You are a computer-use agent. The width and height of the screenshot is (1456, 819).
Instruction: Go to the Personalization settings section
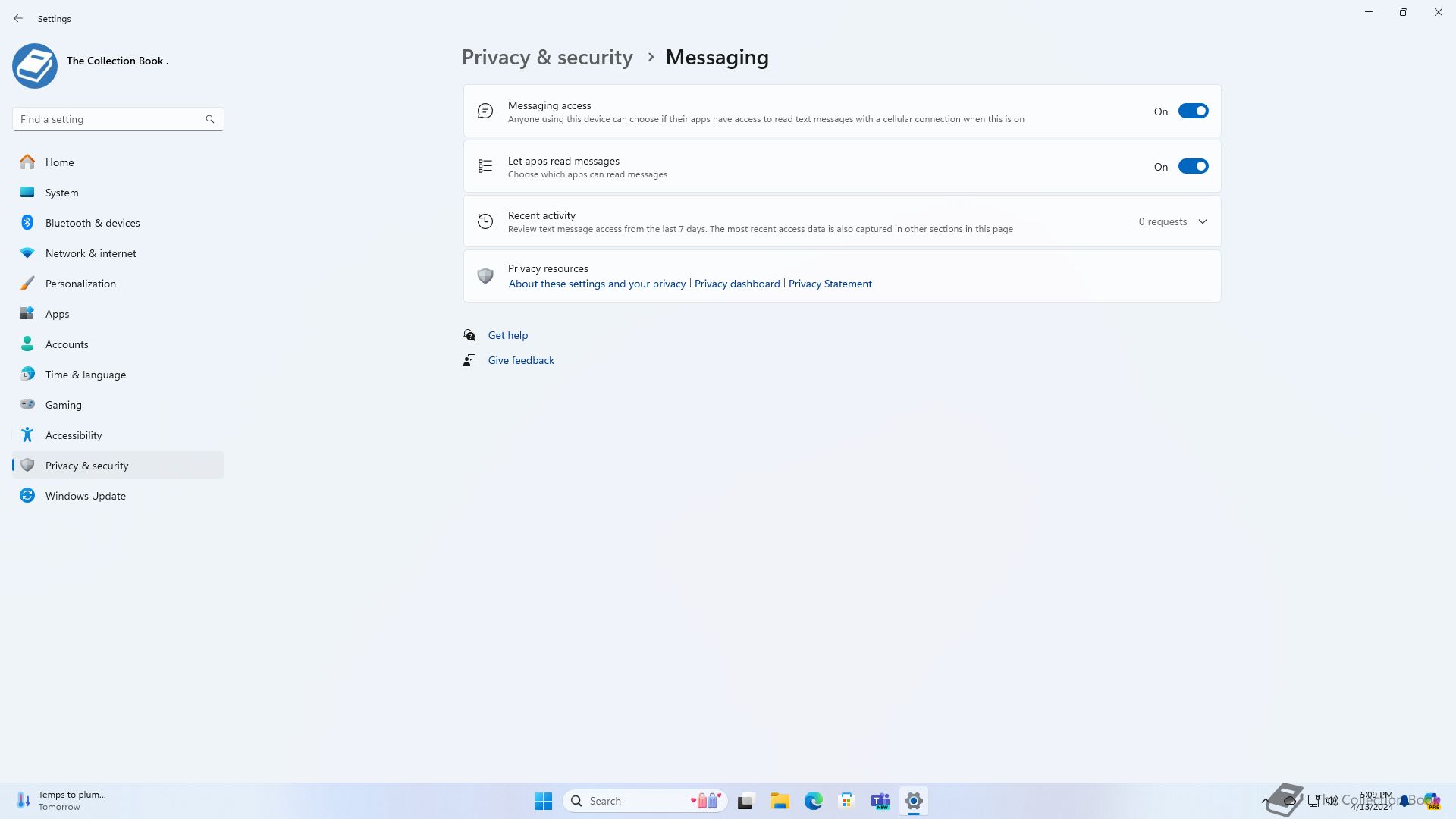click(x=80, y=284)
